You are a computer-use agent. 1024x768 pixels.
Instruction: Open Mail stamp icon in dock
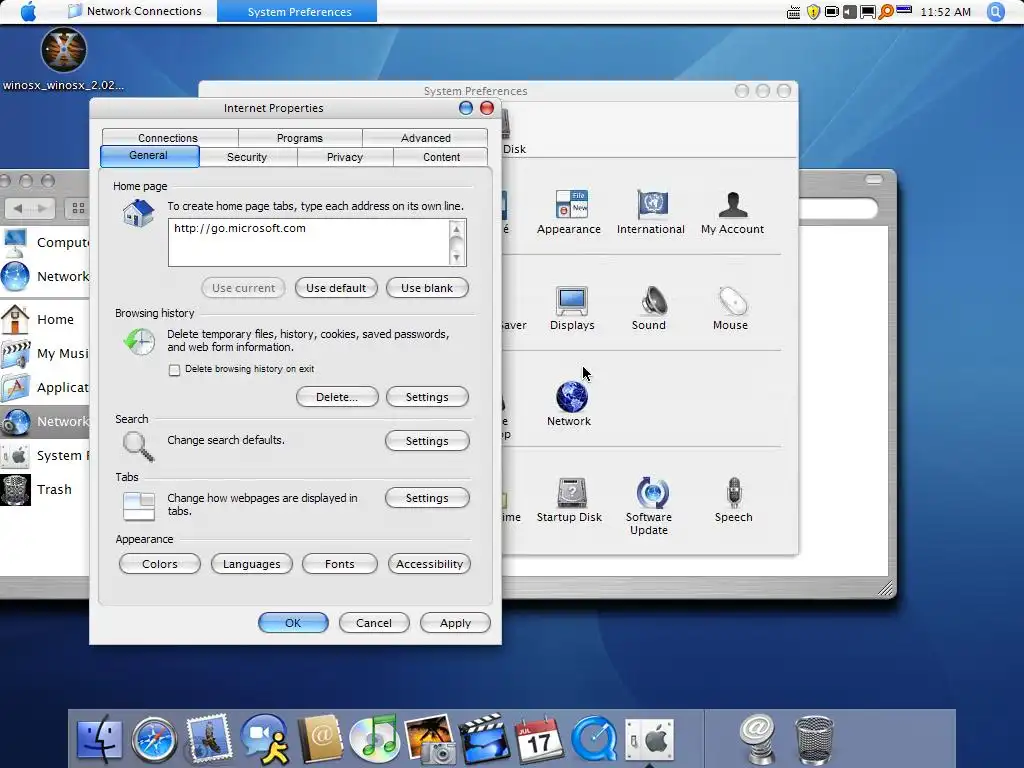point(209,738)
